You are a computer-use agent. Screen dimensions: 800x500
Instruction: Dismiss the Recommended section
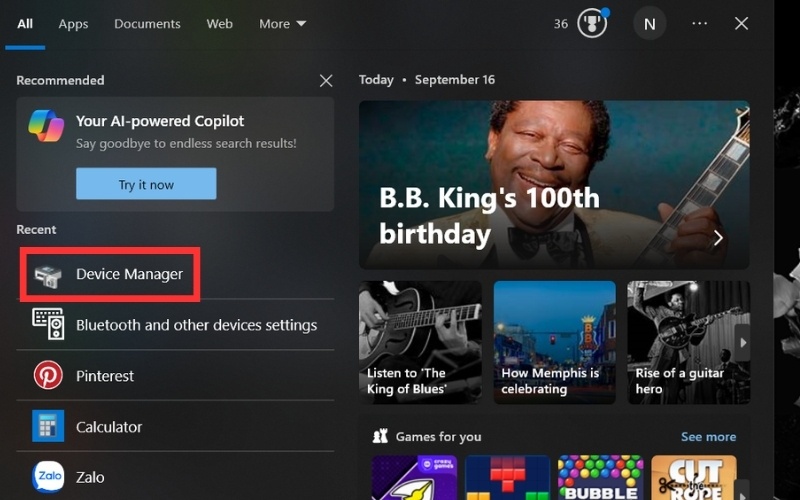tap(325, 80)
